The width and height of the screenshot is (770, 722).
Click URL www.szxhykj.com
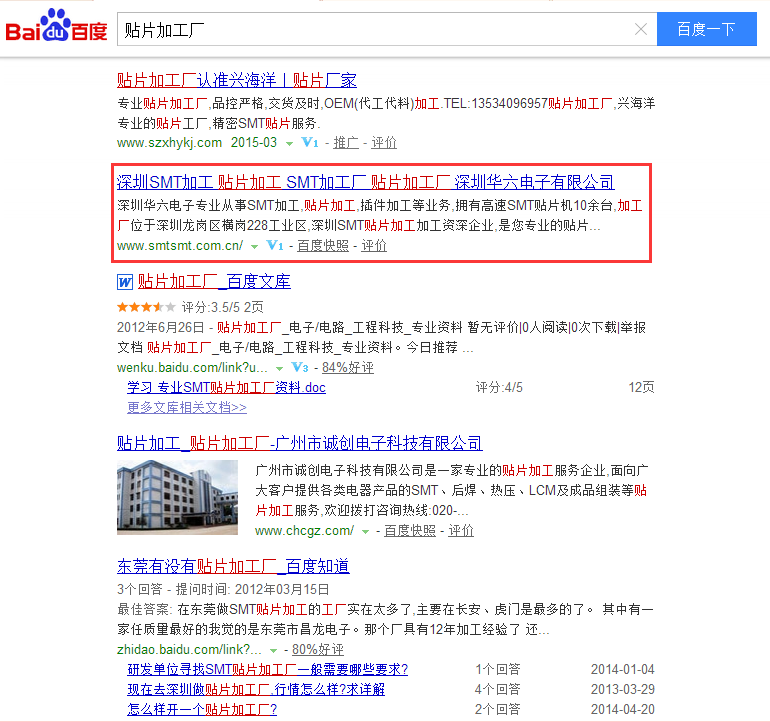(x=169, y=142)
